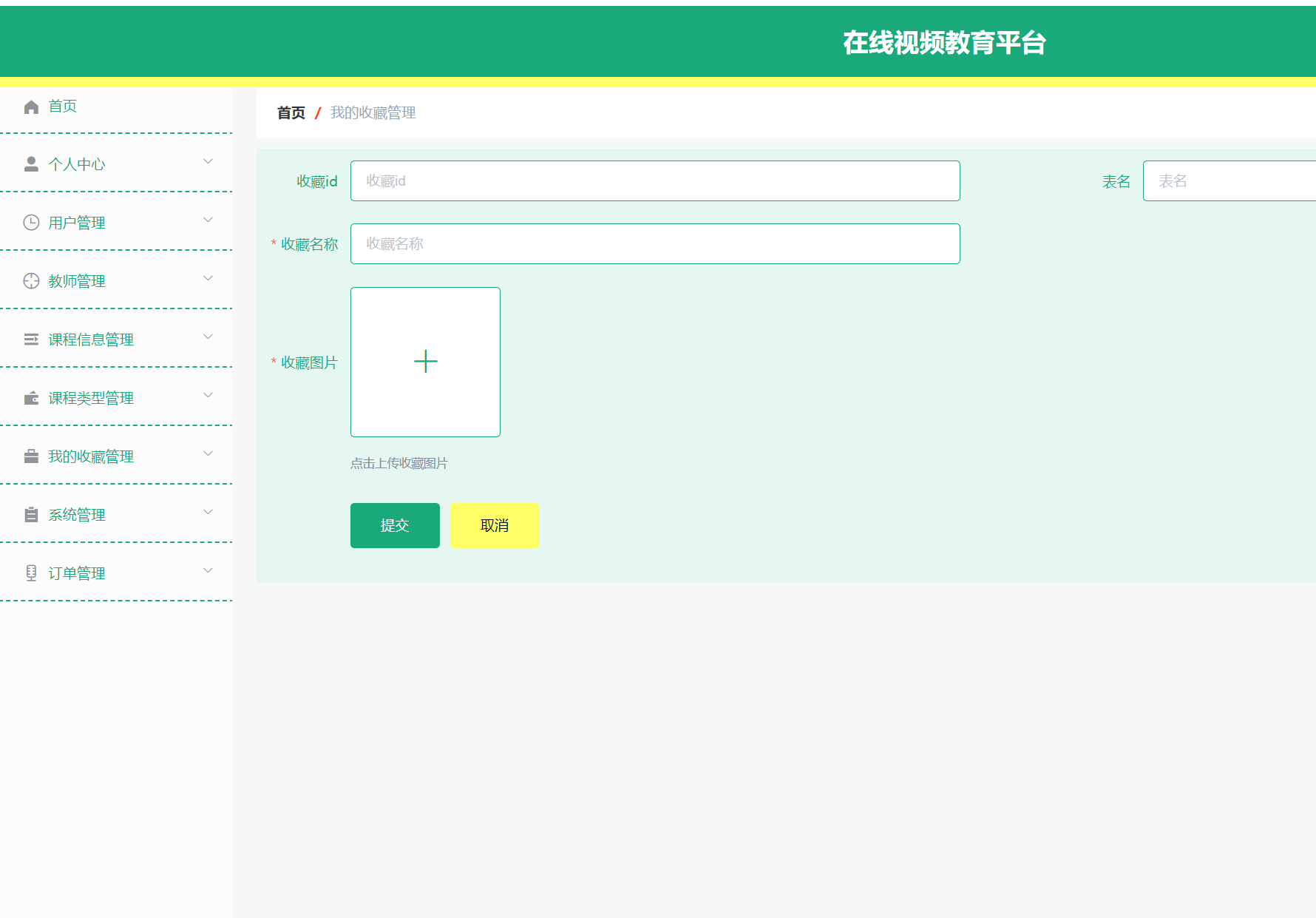Click the yellow 取消 cancel button
Image resolution: width=1316 pixels, height=918 pixels.
pyautogui.click(x=495, y=525)
